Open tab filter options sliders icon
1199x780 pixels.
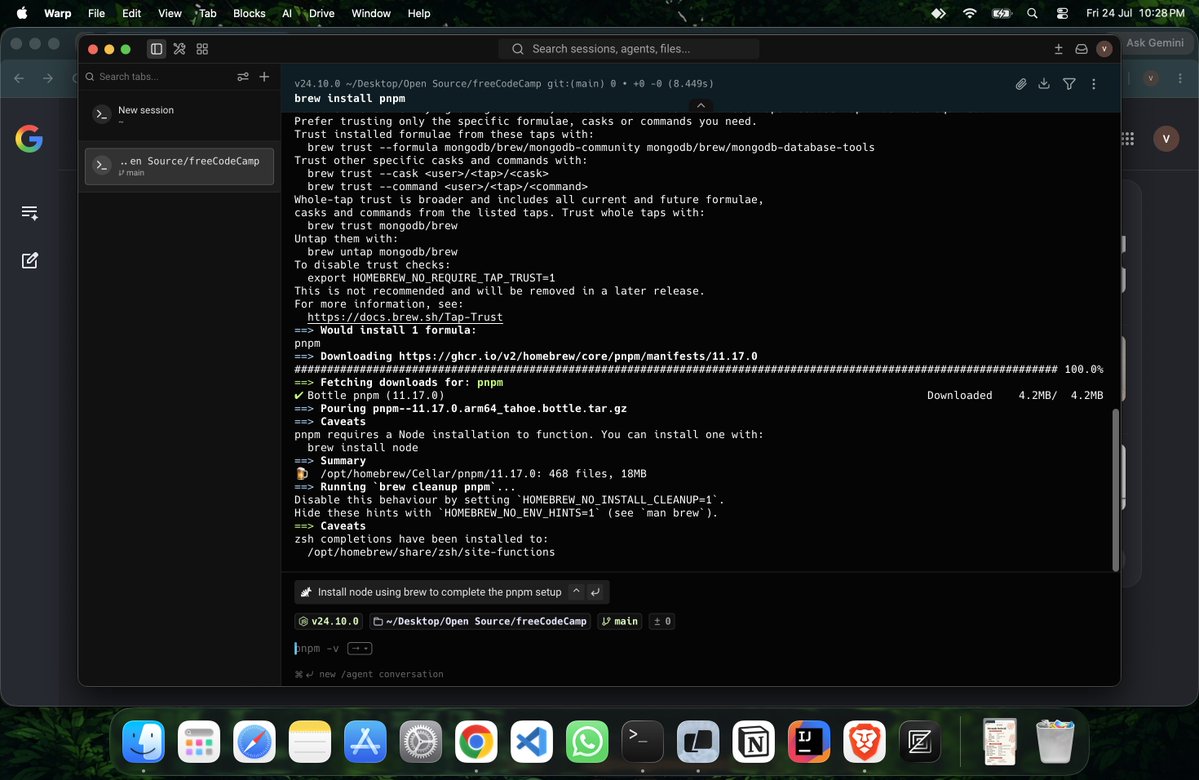click(x=242, y=76)
